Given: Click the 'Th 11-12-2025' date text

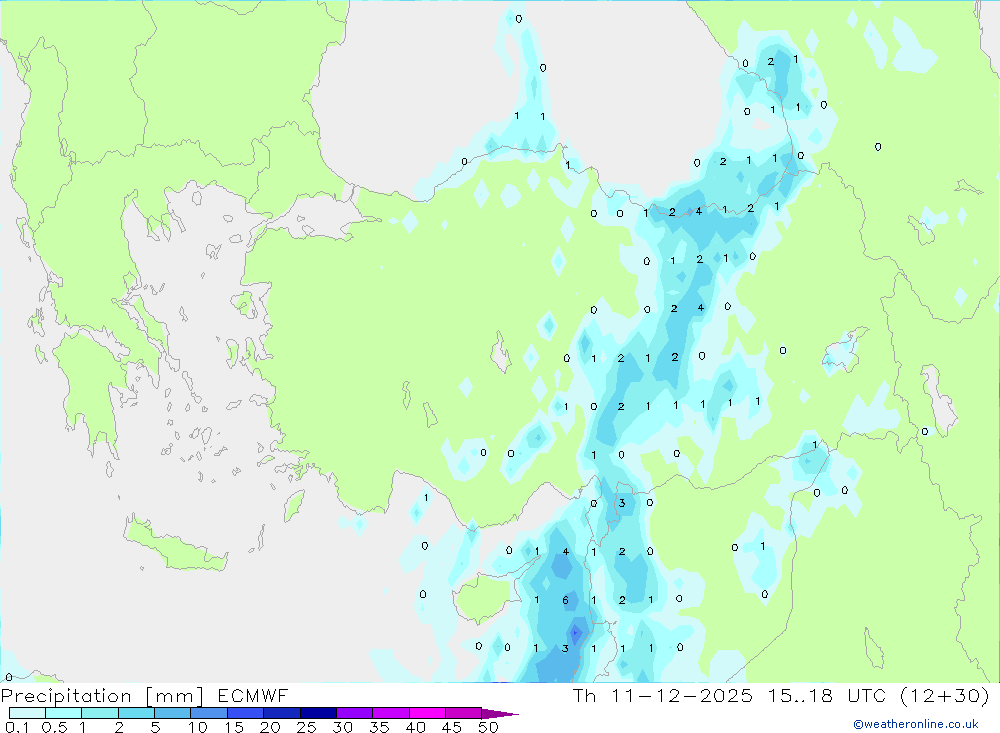Looking at the screenshot, I should coord(663,696).
